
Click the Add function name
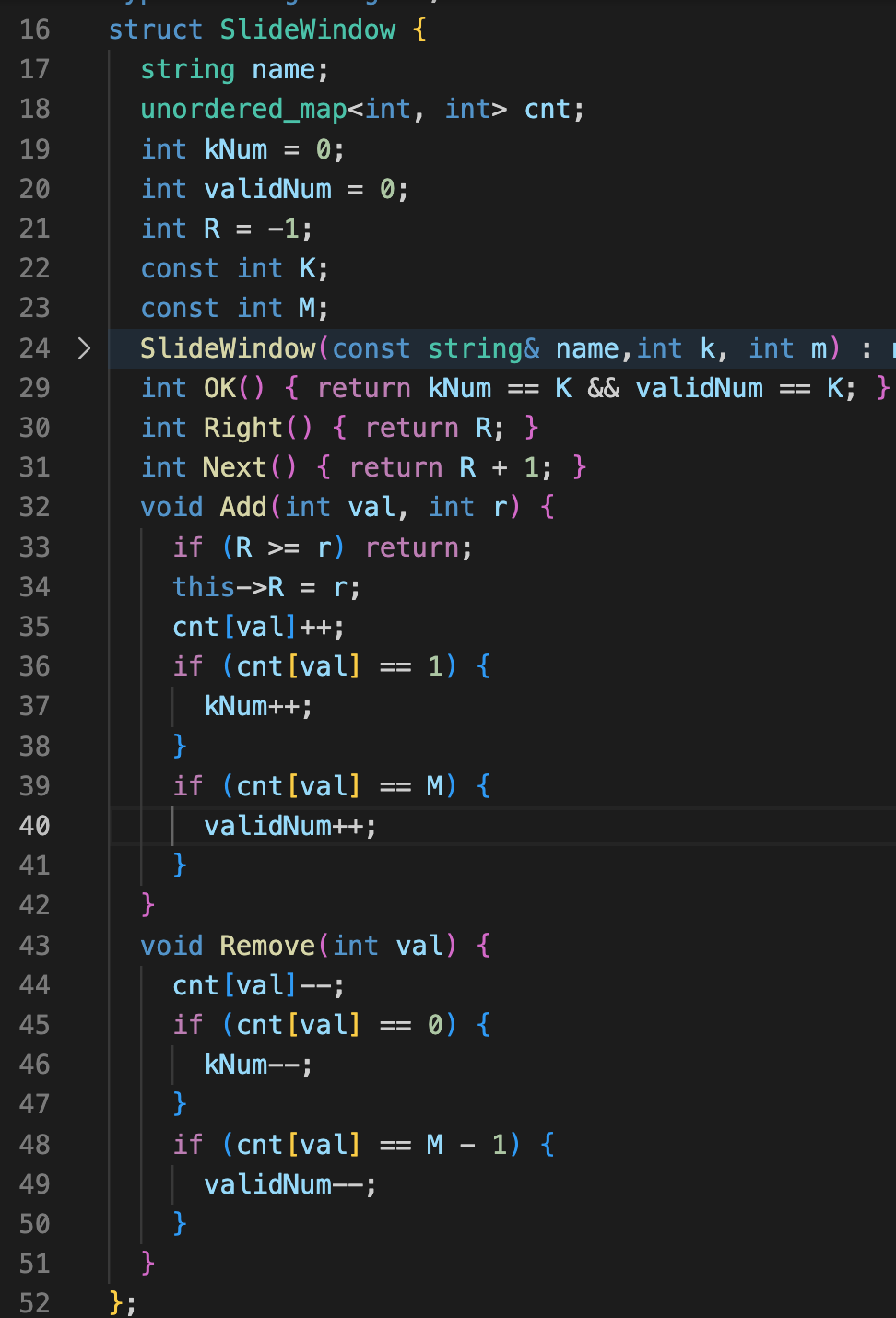(243, 507)
